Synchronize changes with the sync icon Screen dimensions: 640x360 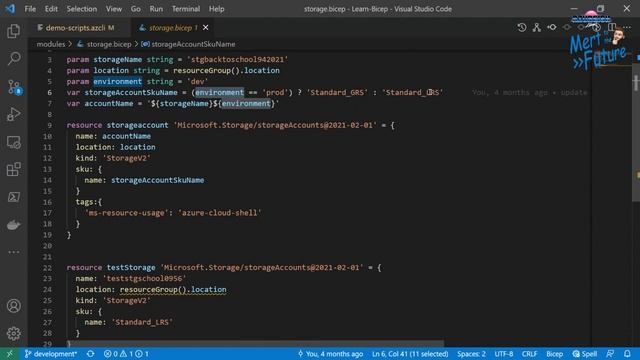91,354
